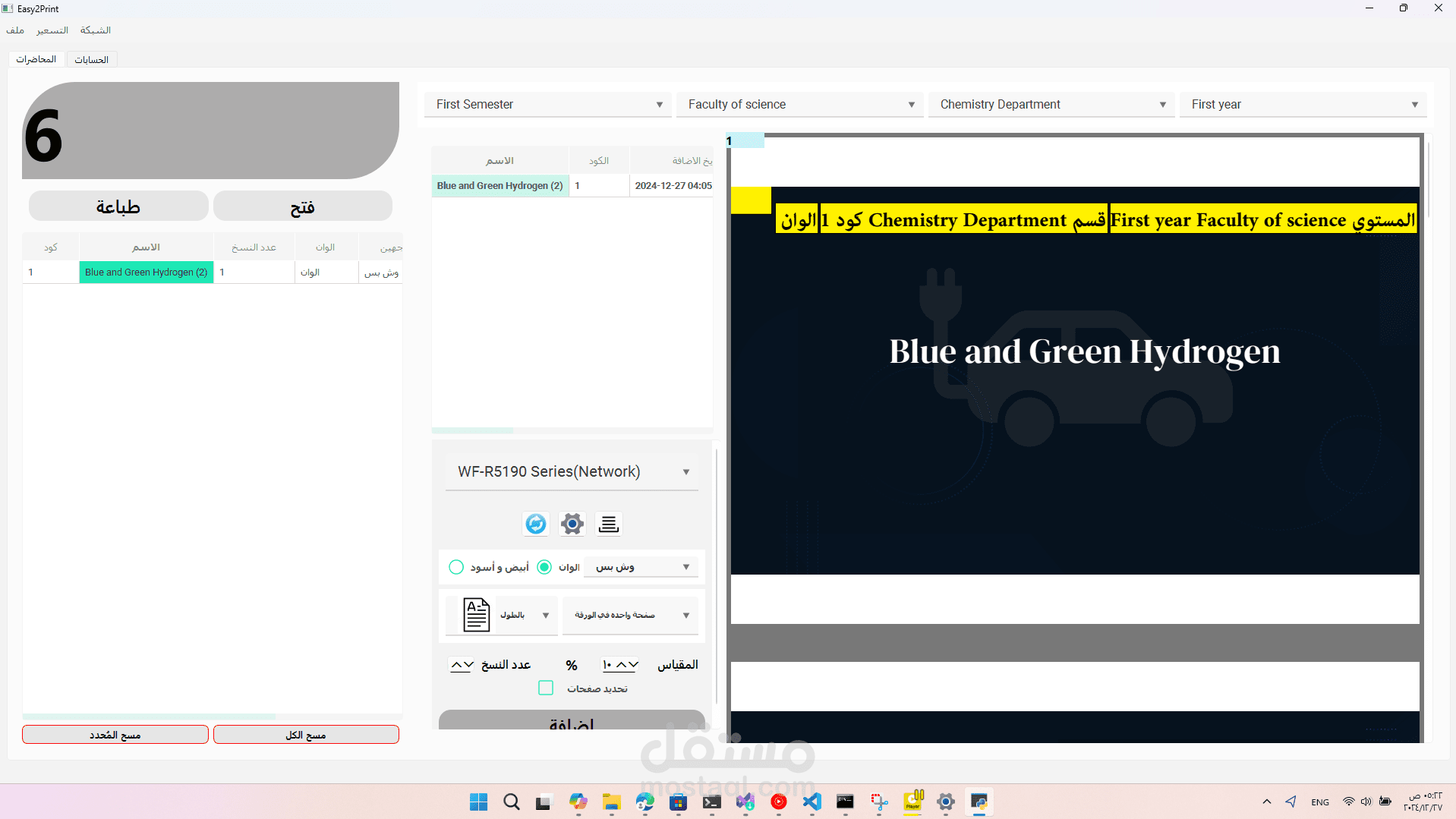The width and height of the screenshot is (1456, 819).
Task: Expand the First year dropdown
Action: [1303, 105]
